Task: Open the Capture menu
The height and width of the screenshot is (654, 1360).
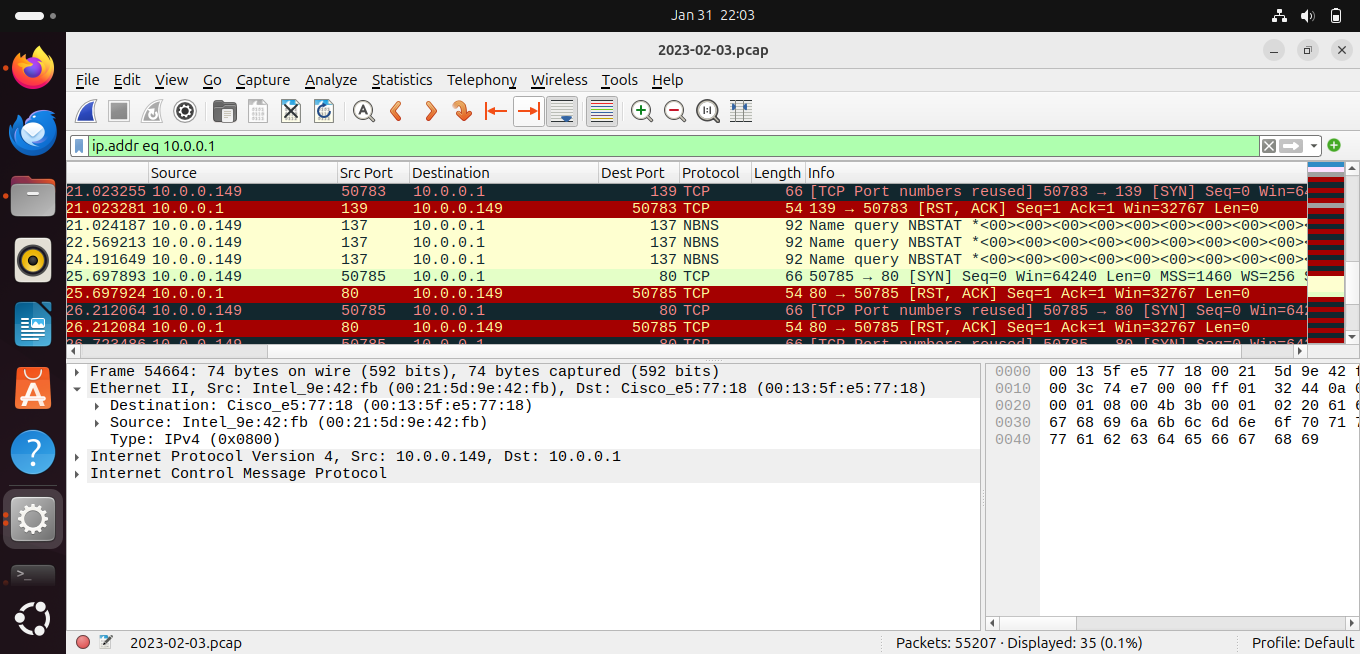Action: point(263,80)
